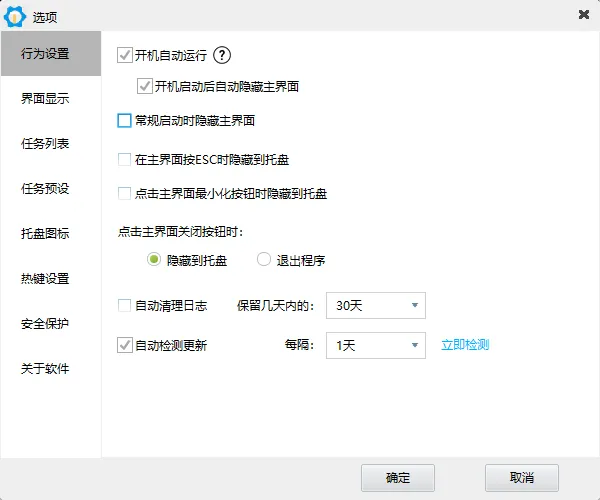The height and width of the screenshot is (500, 600).
Task: Switch to the 行为设置 tab
Action: coord(51,54)
